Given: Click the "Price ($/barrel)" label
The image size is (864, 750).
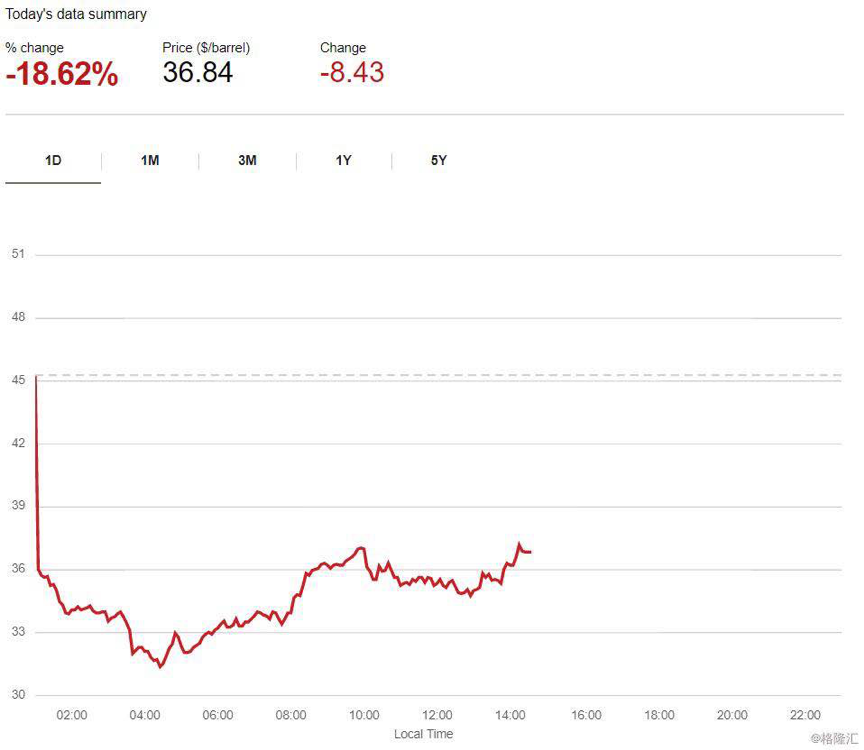Looking at the screenshot, I should pyautogui.click(x=206, y=47).
